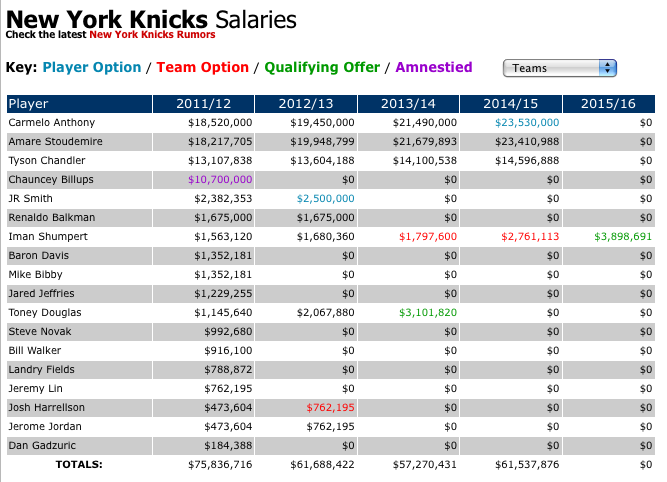
Task: Click the 2011/12 column header
Action: [x=203, y=104]
